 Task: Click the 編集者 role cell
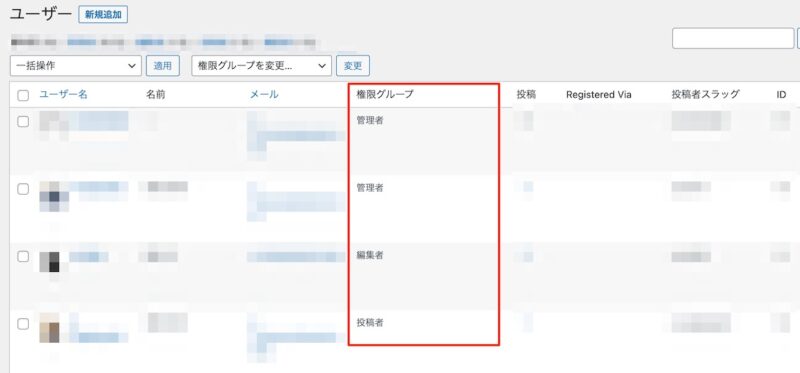369,256
